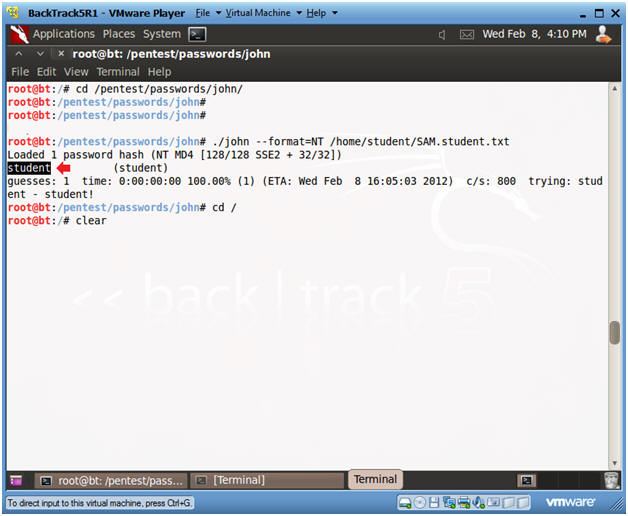This screenshot has width=628, height=516.
Task: Open the System menu
Action: click(x=162, y=34)
